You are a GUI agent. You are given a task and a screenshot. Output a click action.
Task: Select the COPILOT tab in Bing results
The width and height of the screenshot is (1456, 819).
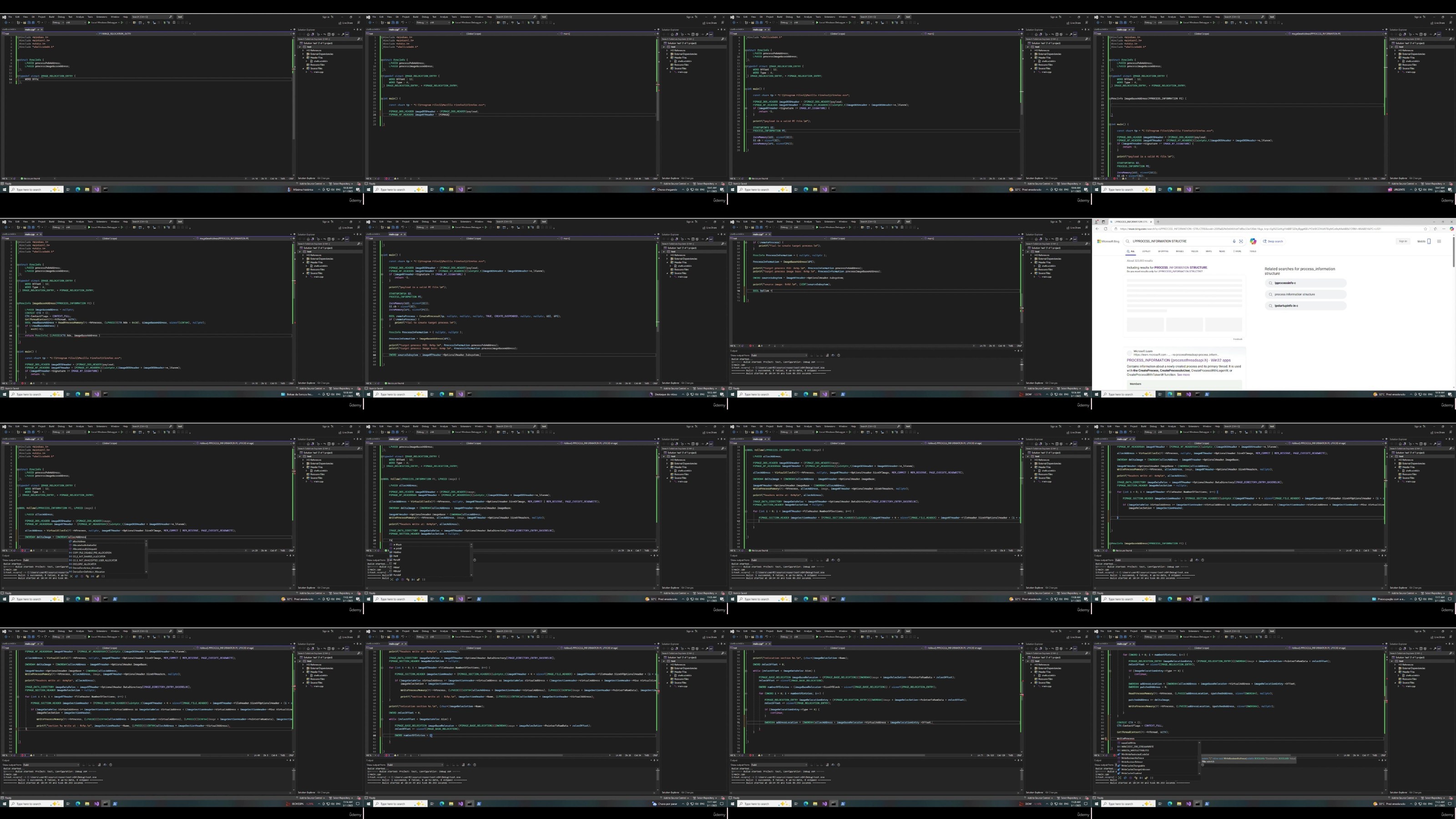click(1146, 252)
